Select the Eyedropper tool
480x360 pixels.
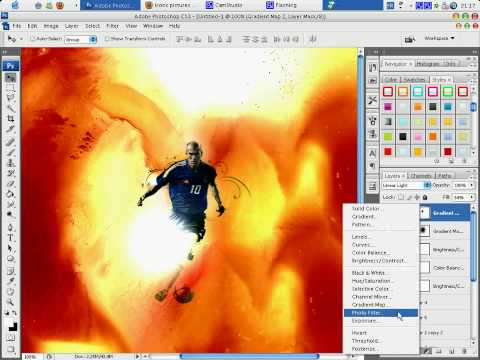click(x=11, y=281)
